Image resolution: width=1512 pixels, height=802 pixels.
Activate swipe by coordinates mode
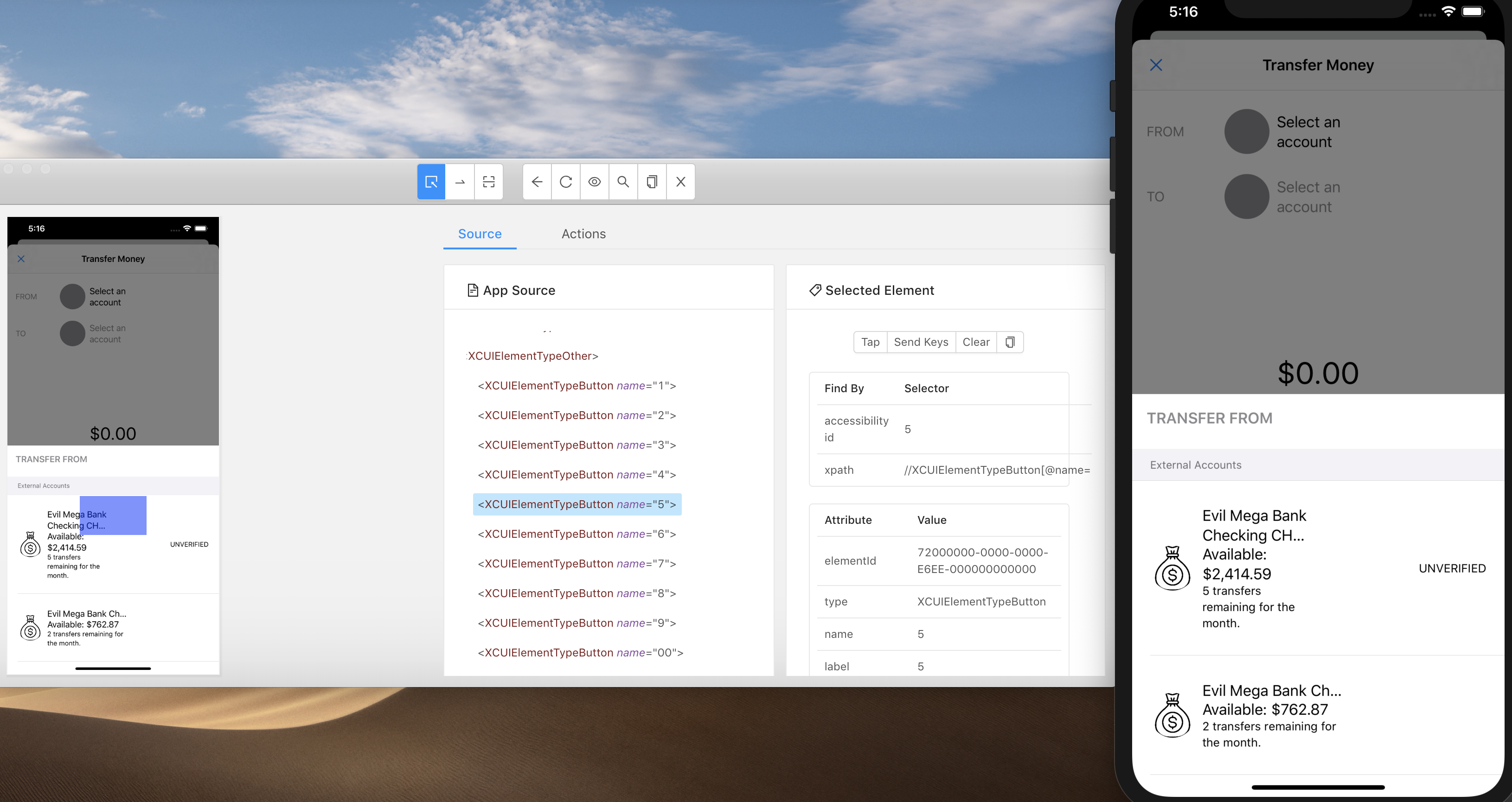point(460,182)
